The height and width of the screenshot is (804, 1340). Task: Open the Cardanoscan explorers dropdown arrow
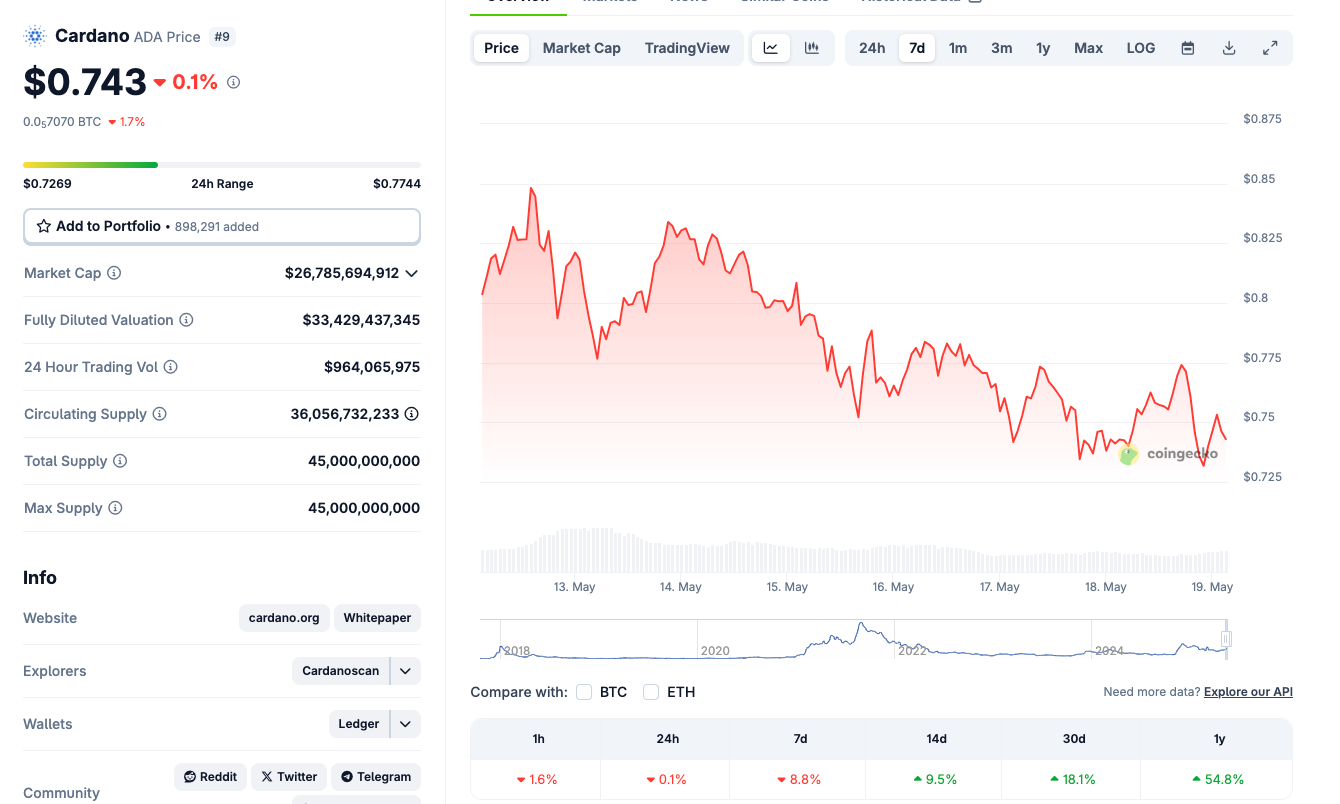coord(405,671)
